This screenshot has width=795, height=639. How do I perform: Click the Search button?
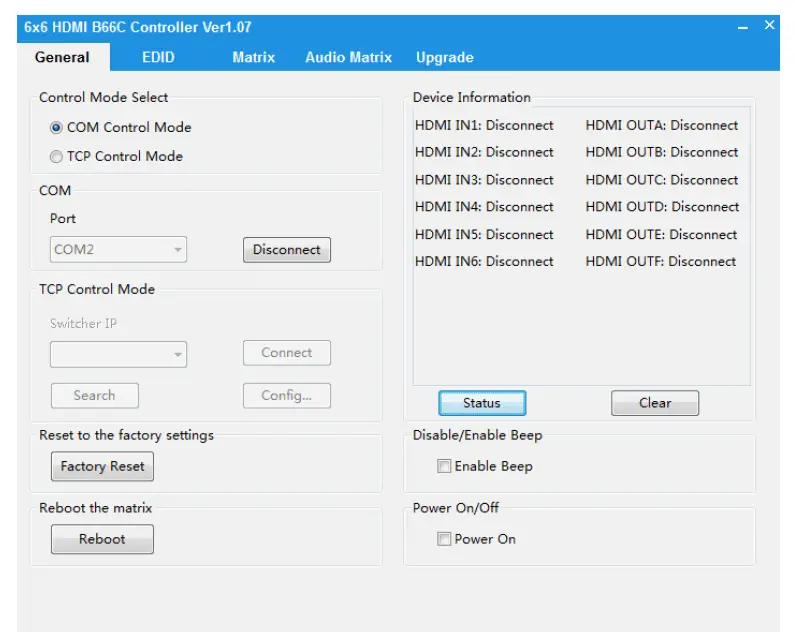coord(94,396)
